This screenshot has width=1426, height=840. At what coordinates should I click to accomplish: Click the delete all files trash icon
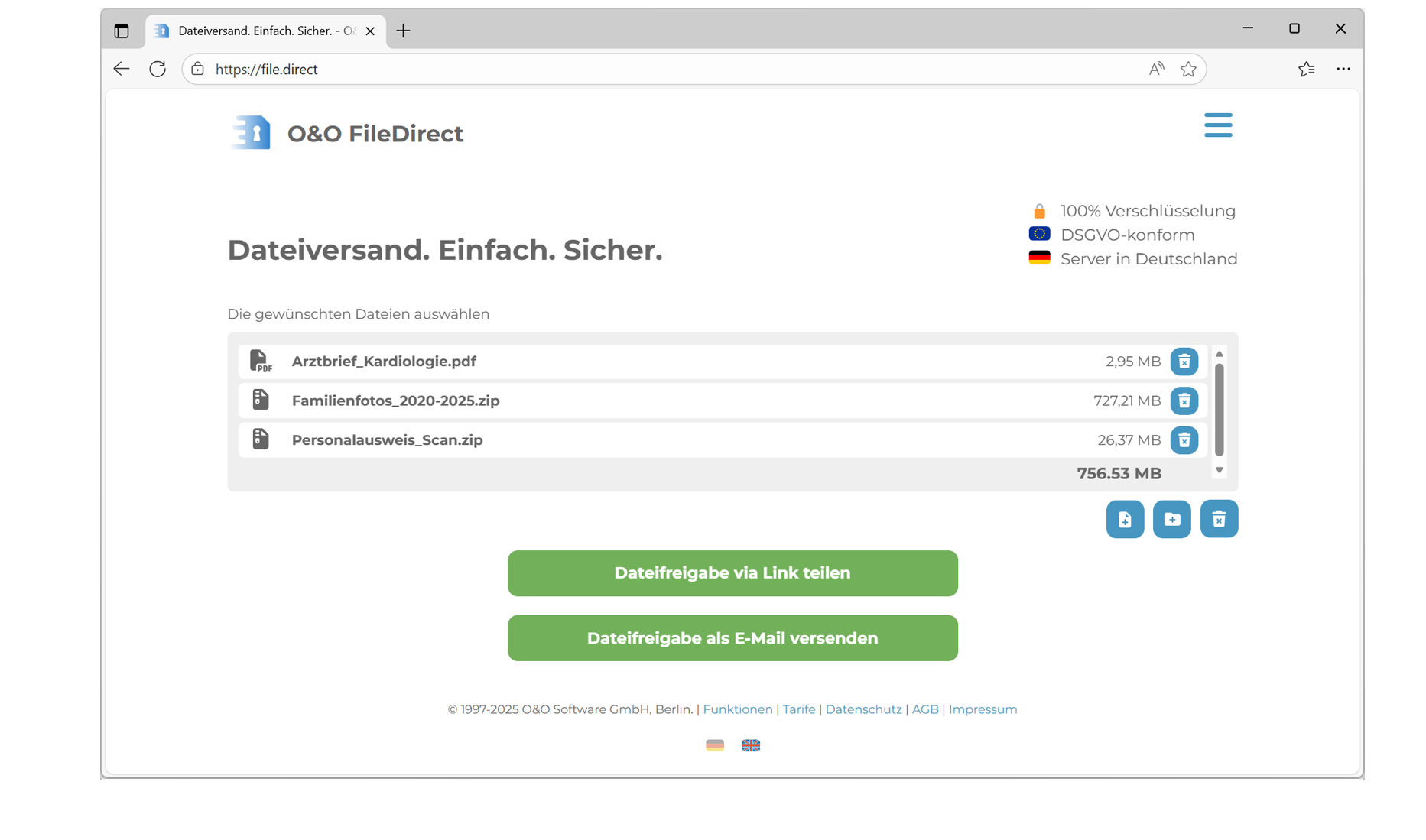1219,519
